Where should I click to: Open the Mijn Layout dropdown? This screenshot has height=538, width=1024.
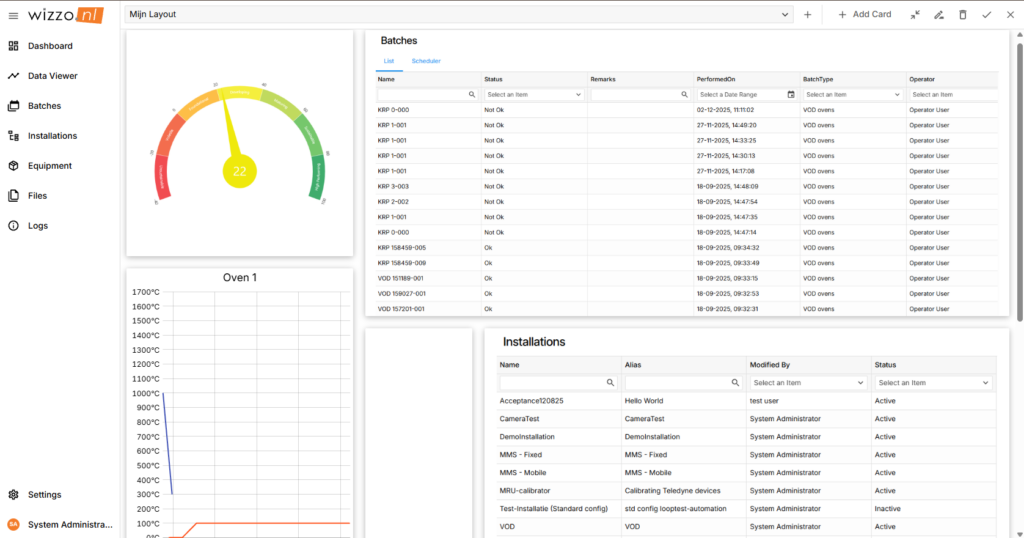[459, 14]
